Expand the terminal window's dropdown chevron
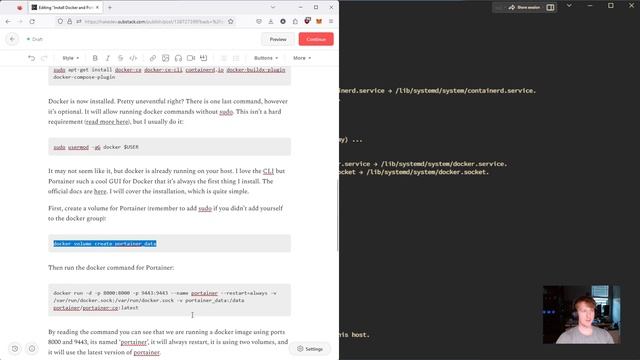This screenshot has height=360, width=640. point(569,6)
